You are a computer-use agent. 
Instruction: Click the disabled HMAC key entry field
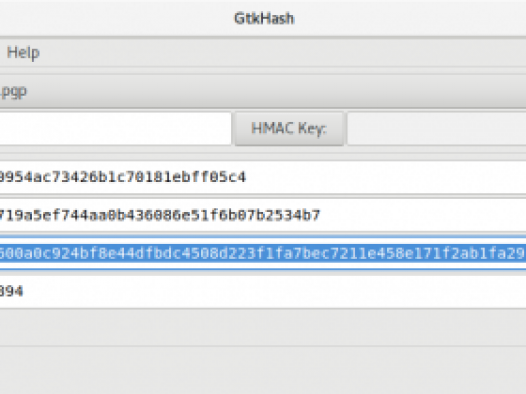click(436, 128)
